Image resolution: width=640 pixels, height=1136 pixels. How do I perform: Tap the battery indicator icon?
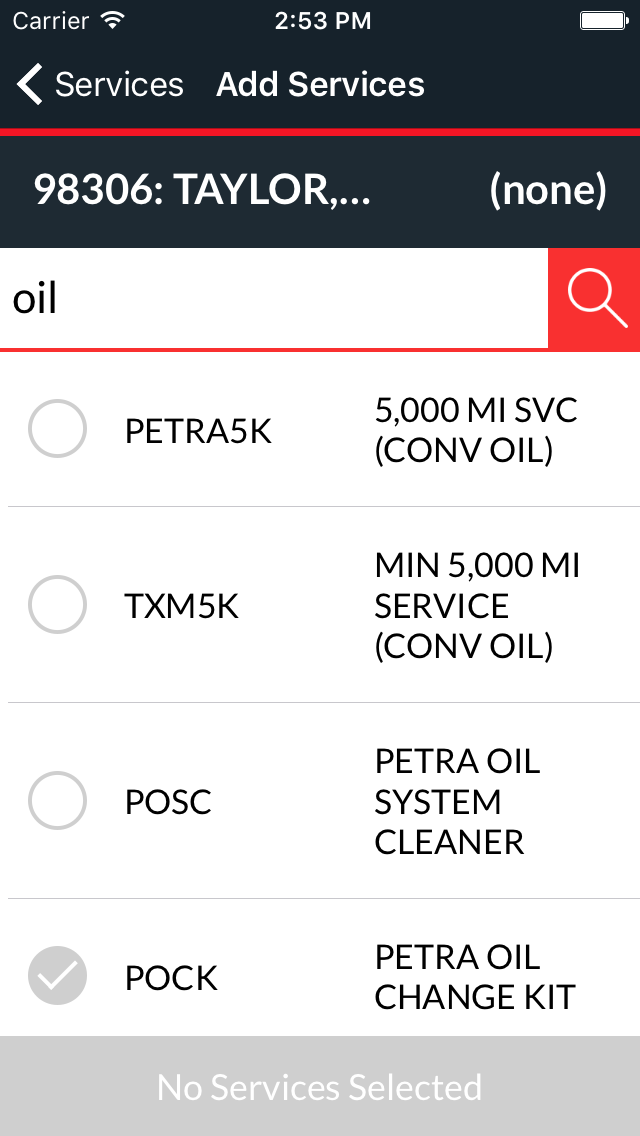click(603, 20)
